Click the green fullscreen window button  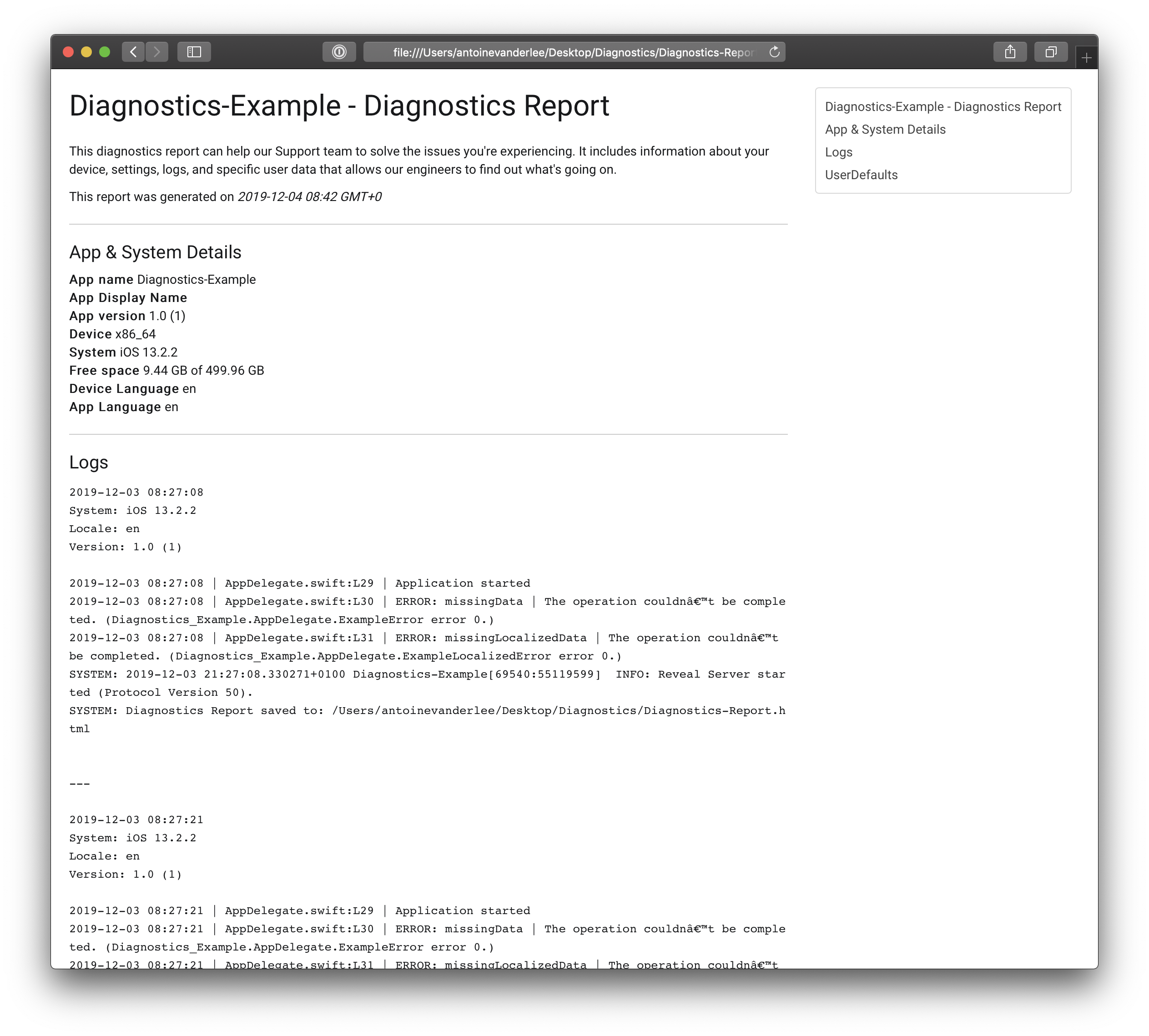pos(104,52)
